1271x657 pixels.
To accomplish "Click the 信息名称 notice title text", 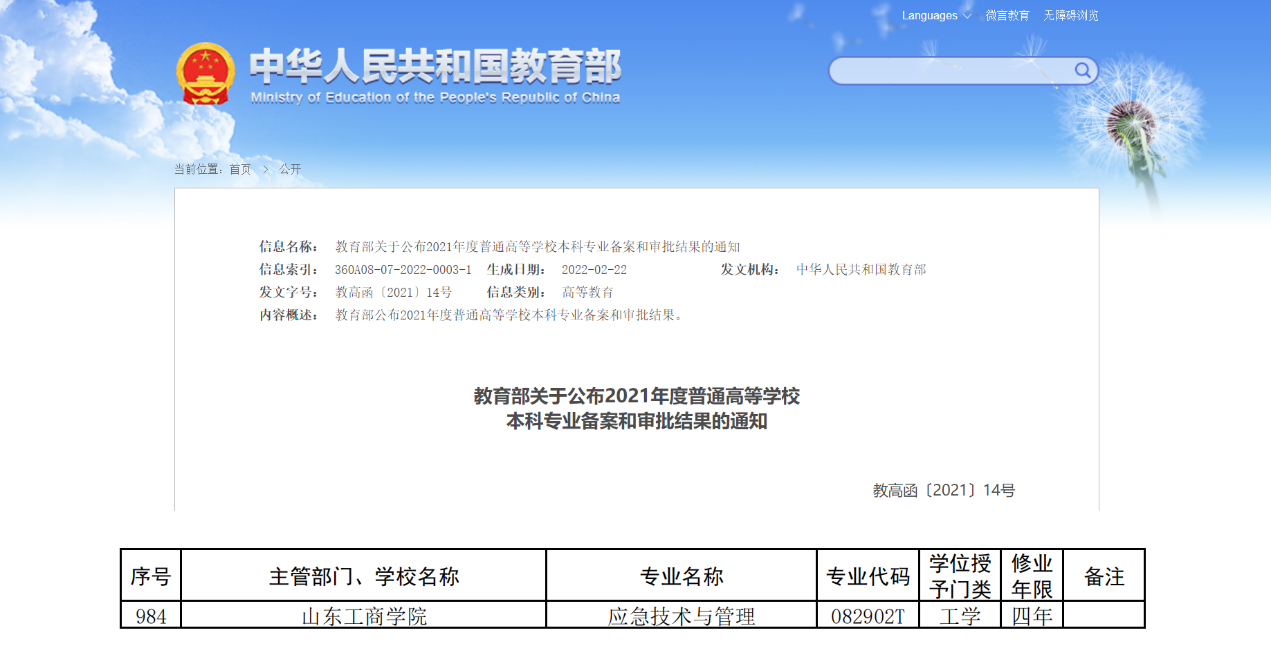I will 537,247.
